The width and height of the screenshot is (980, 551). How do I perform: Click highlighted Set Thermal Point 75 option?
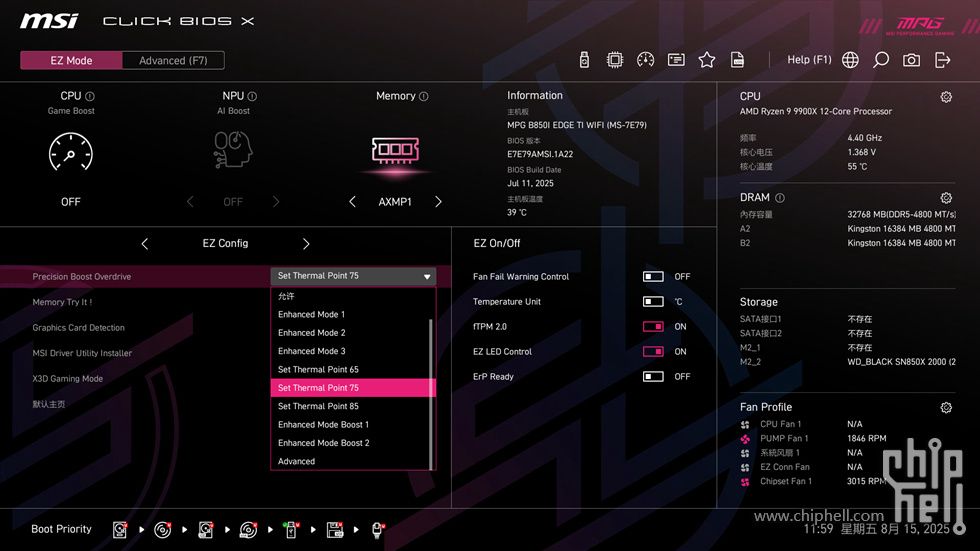[x=352, y=388]
